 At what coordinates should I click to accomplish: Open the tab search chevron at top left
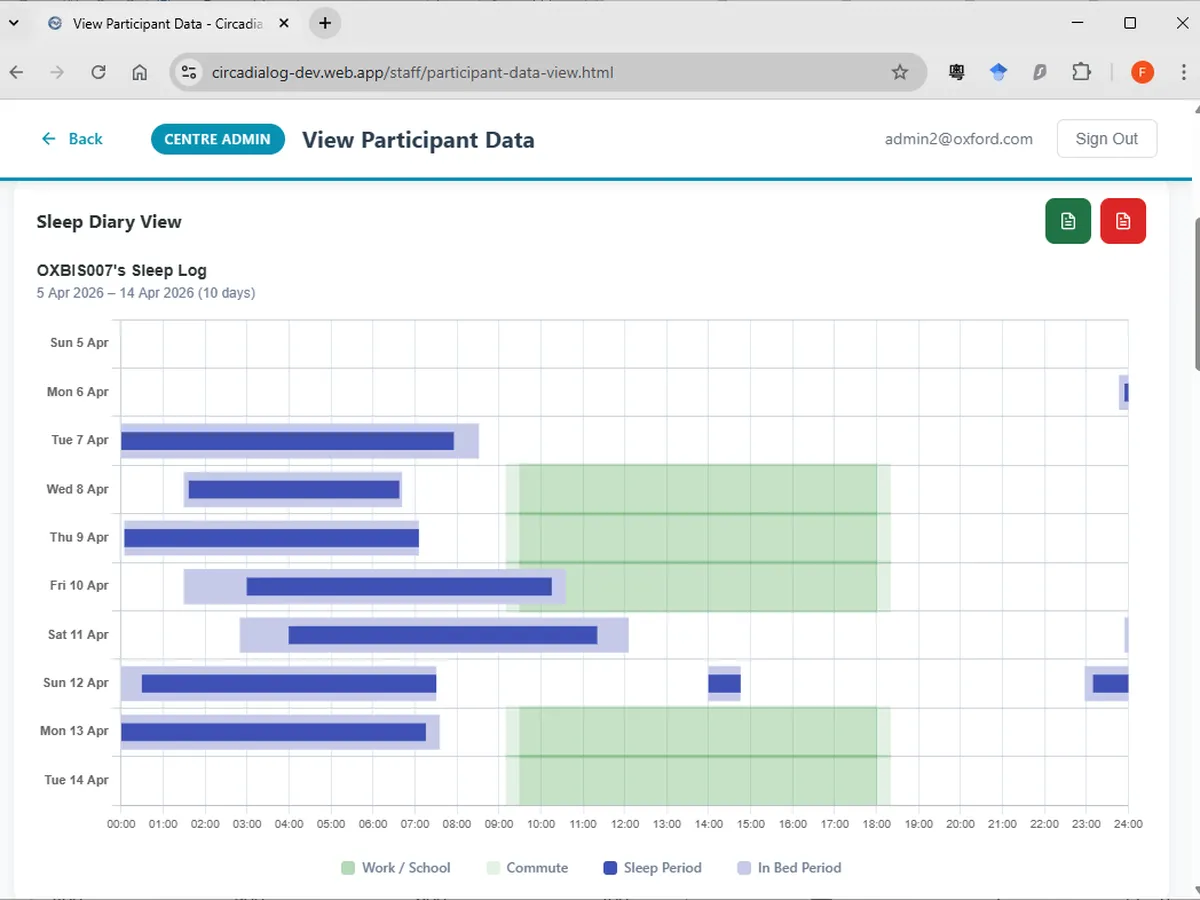(x=14, y=22)
